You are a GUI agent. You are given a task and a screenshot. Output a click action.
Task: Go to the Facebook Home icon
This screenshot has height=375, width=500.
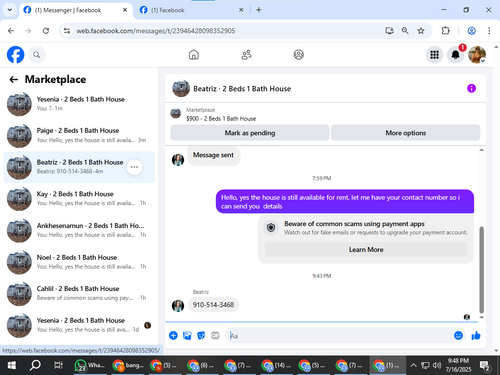click(x=194, y=55)
